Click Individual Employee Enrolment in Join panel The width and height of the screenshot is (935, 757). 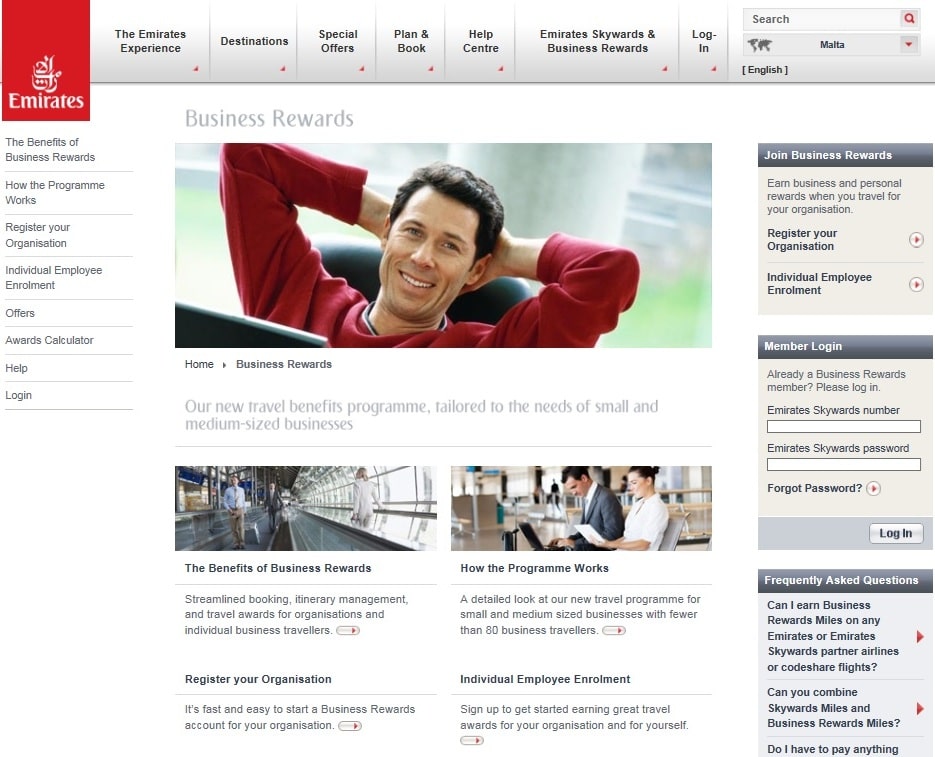(x=819, y=284)
